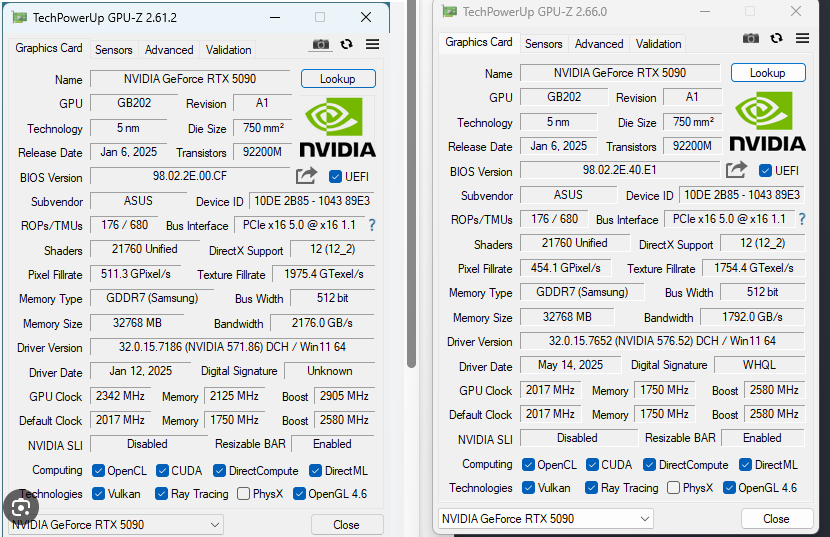Click bus interface question mark in GPU-Z 2.61.2

tap(372, 225)
